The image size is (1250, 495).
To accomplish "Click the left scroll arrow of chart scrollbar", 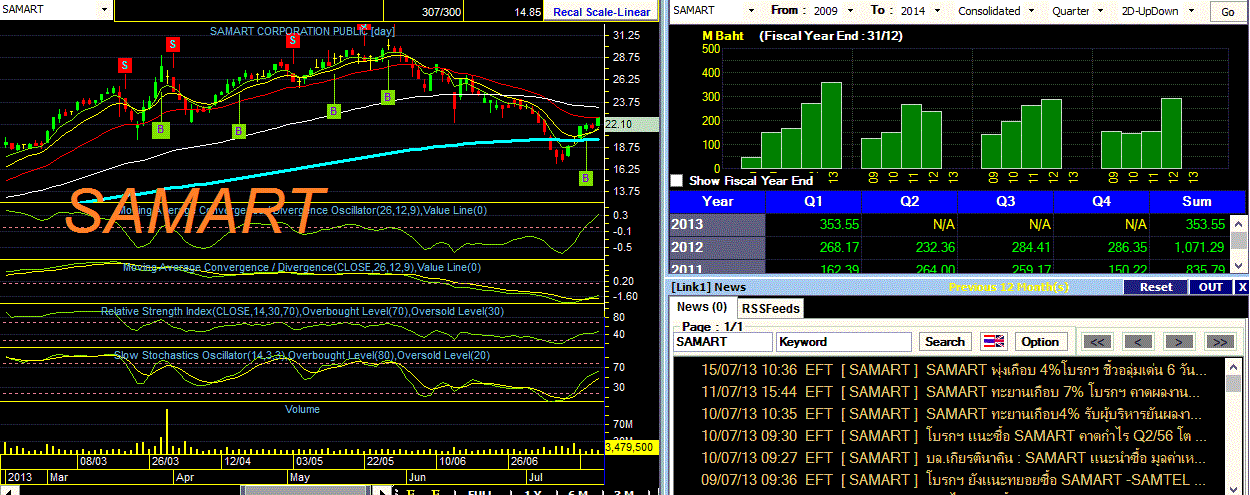I will point(7,490).
